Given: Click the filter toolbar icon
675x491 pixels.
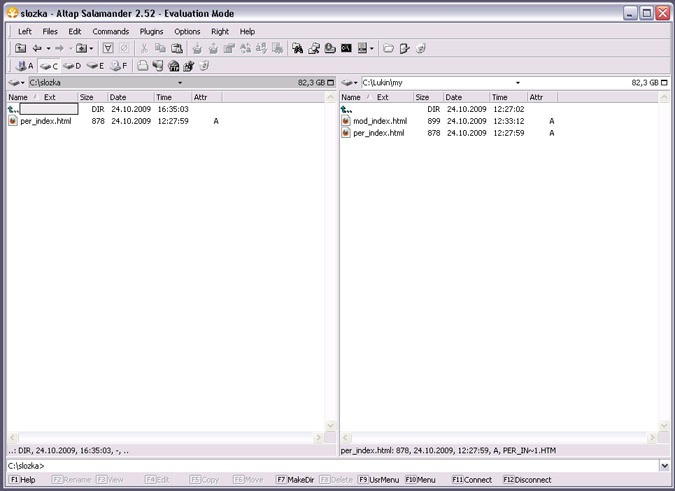Looking at the screenshot, I should tap(108, 48).
